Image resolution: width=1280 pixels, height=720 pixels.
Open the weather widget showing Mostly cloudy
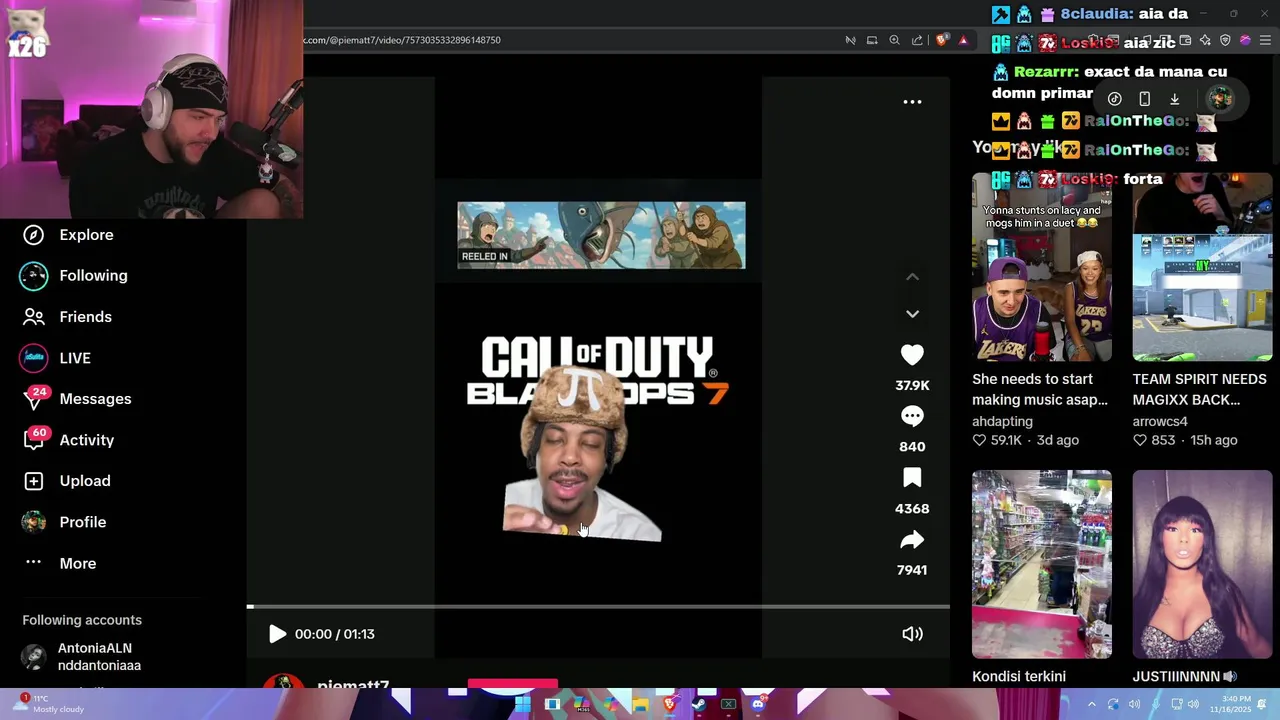pos(48,704)
